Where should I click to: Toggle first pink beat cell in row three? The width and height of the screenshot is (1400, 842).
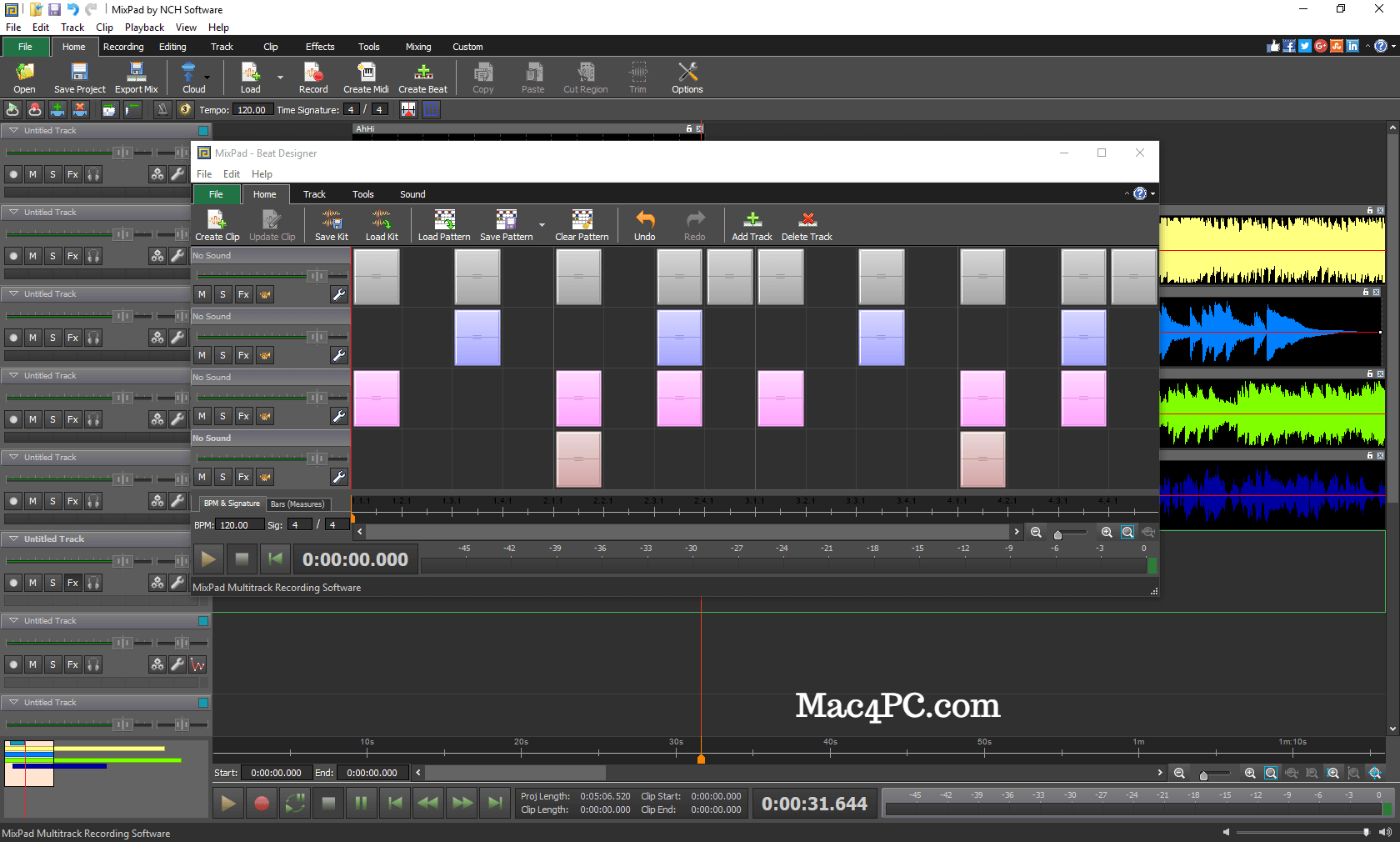[377, 398]
